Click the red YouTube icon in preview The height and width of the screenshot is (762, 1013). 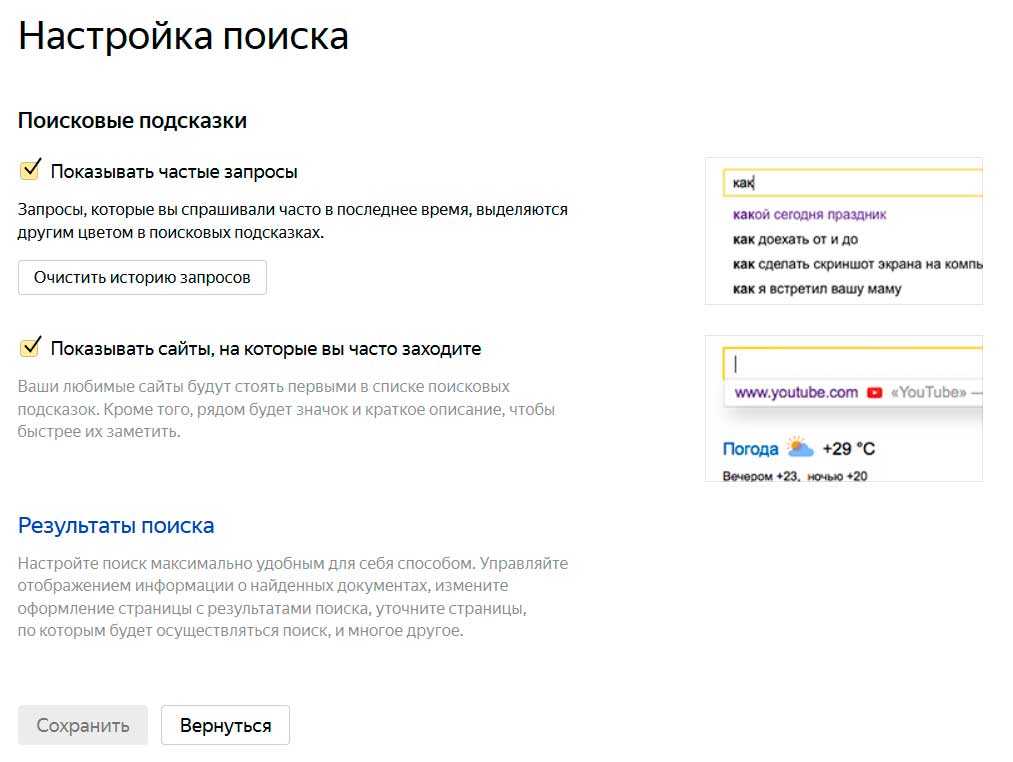pyautogui.click(x=874, y=392)
